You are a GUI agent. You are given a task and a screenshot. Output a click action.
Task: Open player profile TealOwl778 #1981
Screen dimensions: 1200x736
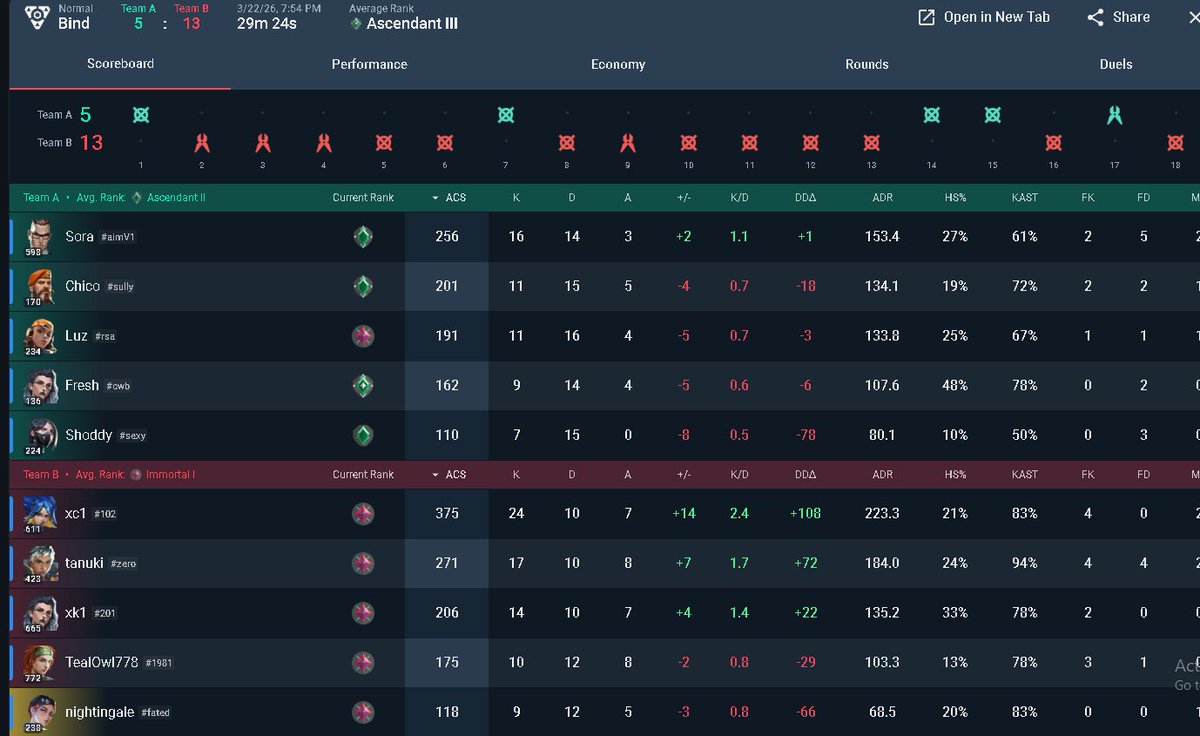tap(119, 662)
